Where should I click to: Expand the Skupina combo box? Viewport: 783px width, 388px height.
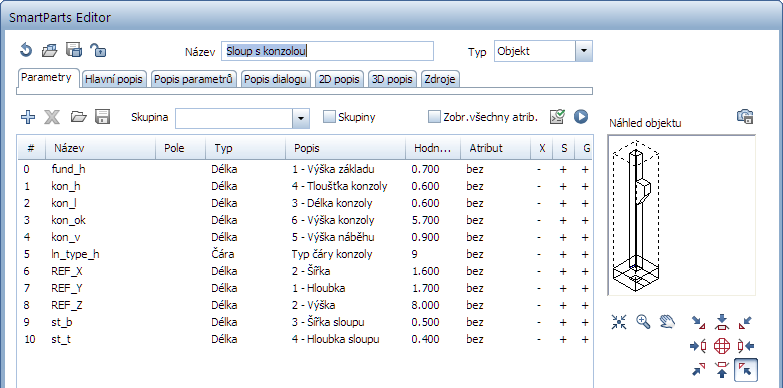300,118
